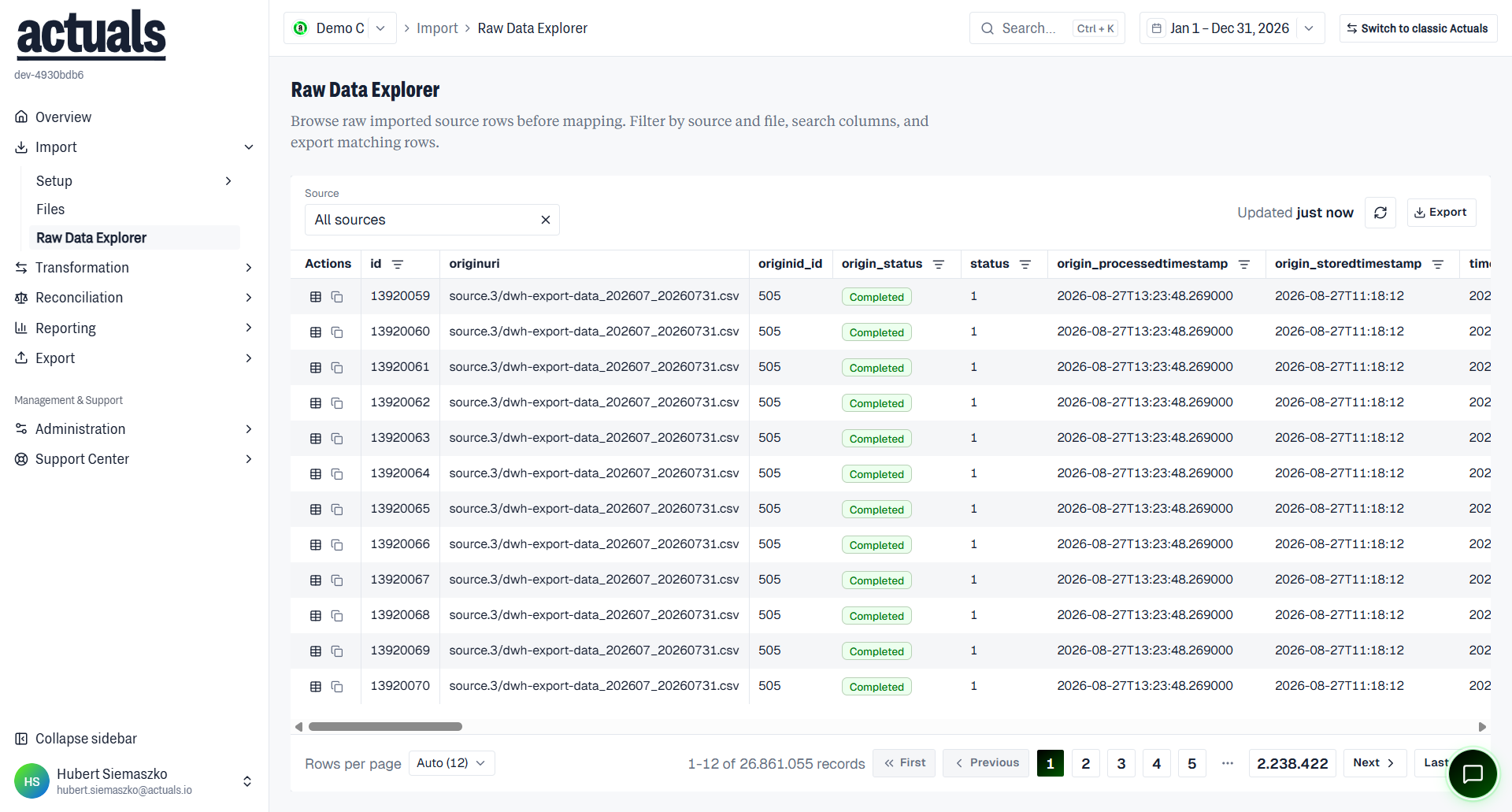Focus the Search field
Viewport: 1512px width, 812px height.
point(1047,28)
